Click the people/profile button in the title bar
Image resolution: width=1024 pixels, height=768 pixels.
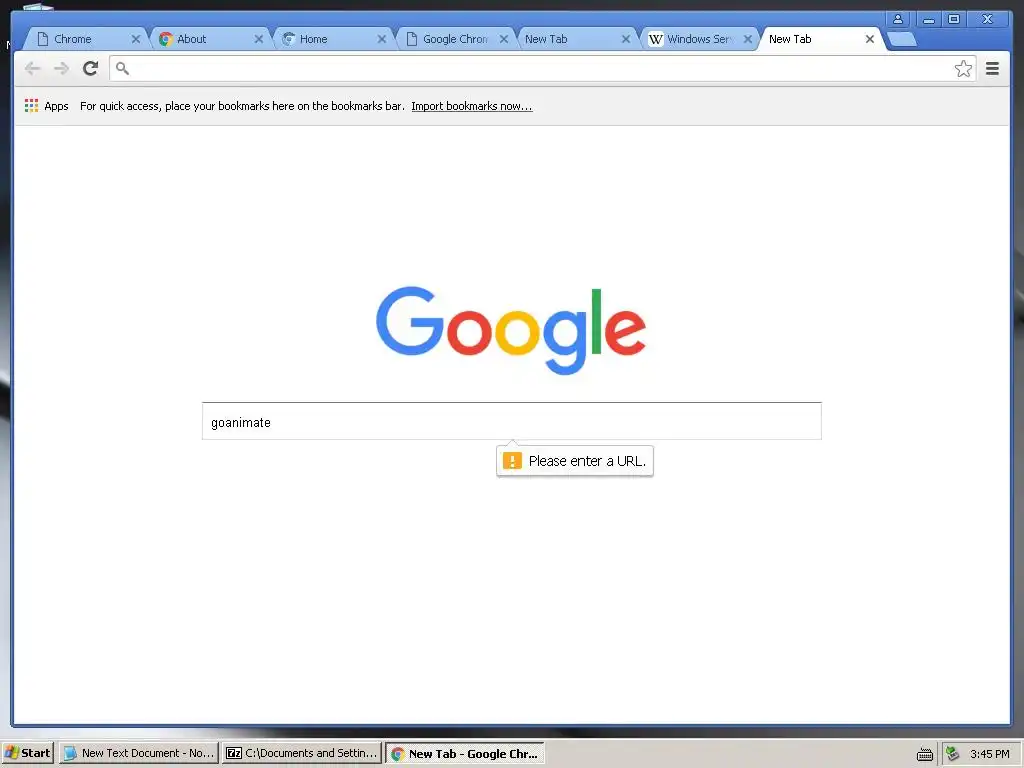(x=899, y=19)
